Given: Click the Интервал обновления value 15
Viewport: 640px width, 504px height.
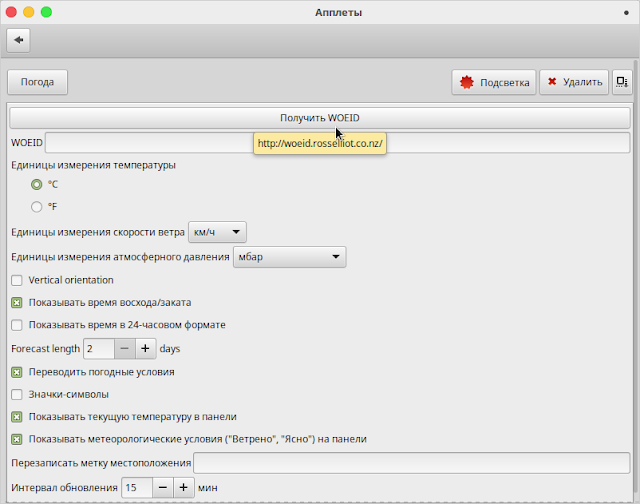Looking at the screenshot, I should 137,488.
